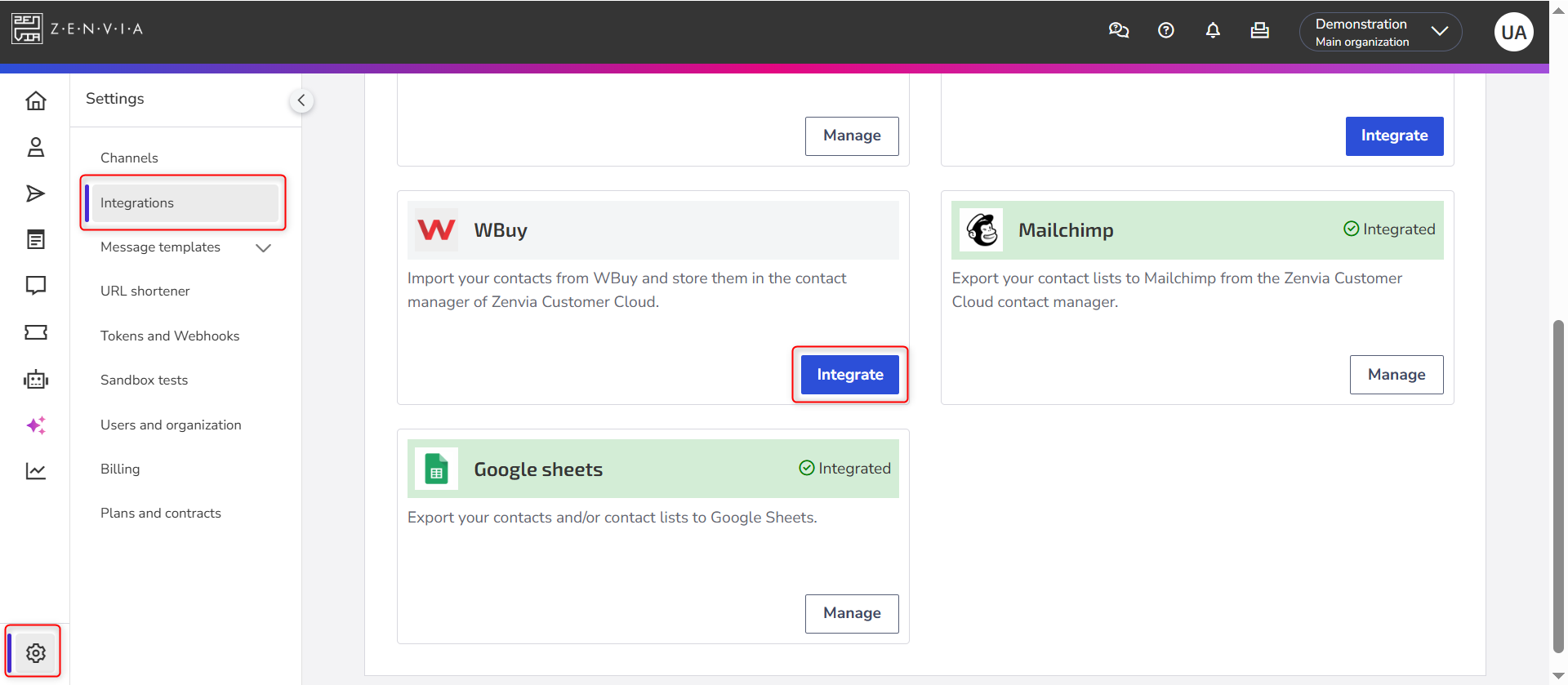Click the Mailchimp card title
The image size is (1568, 685).
point(1066,230)
